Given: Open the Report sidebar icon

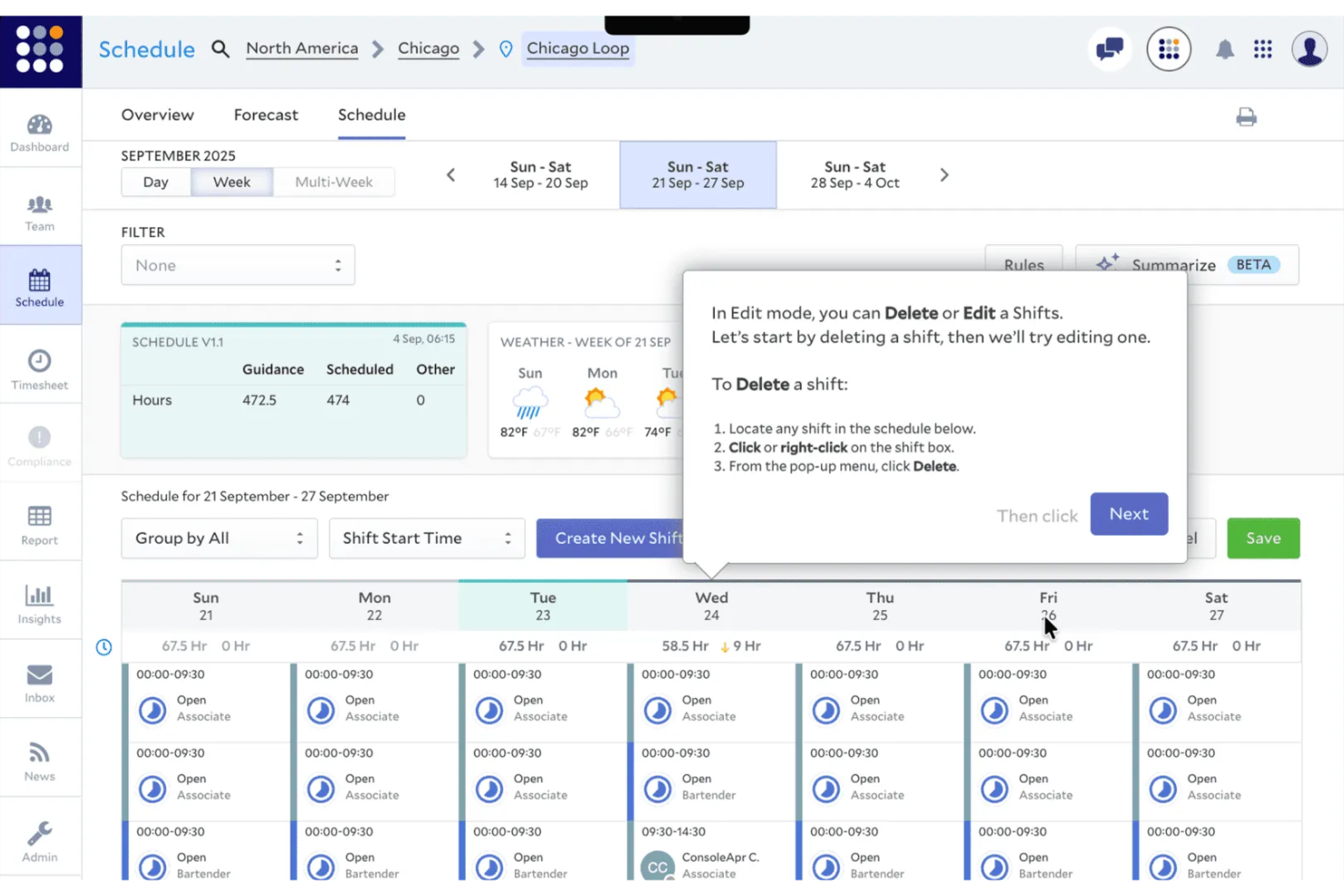Looking at the screenshot, I should (40, 525).
